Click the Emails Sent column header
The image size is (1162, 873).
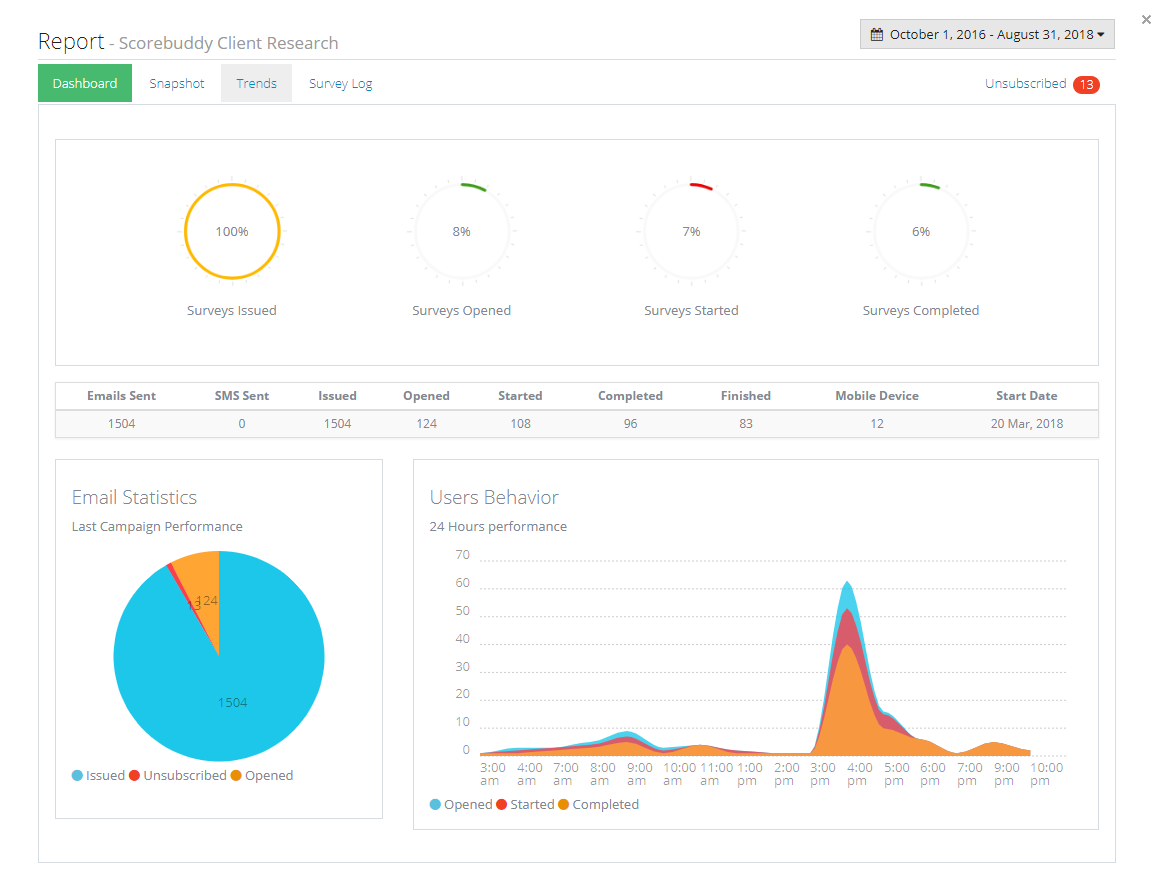tap(121, 396)
